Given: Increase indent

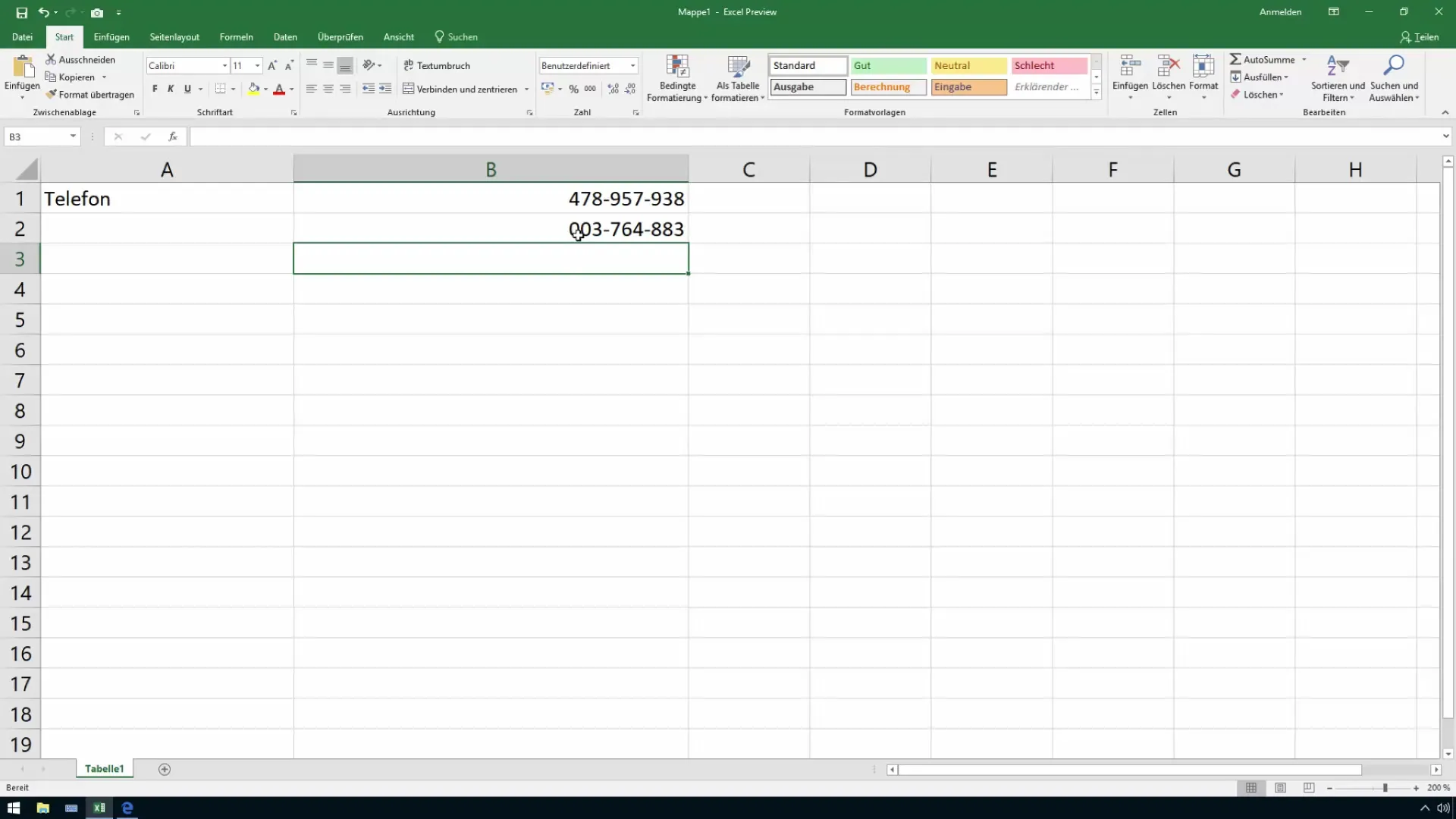Looking at the screenshot, I should [385, 89].
